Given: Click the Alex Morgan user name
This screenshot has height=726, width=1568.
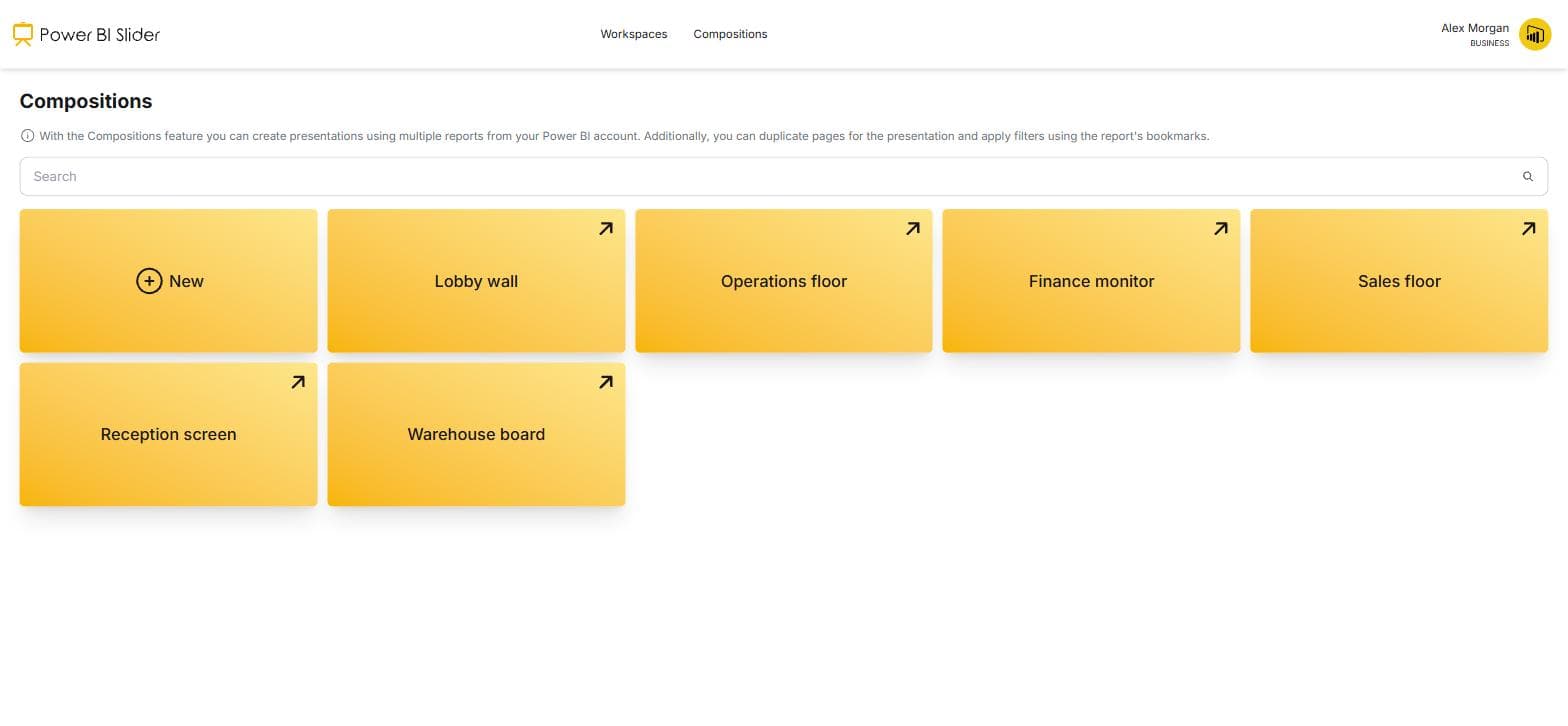Looking at the screenshot, I should (x=1475, y=28).
